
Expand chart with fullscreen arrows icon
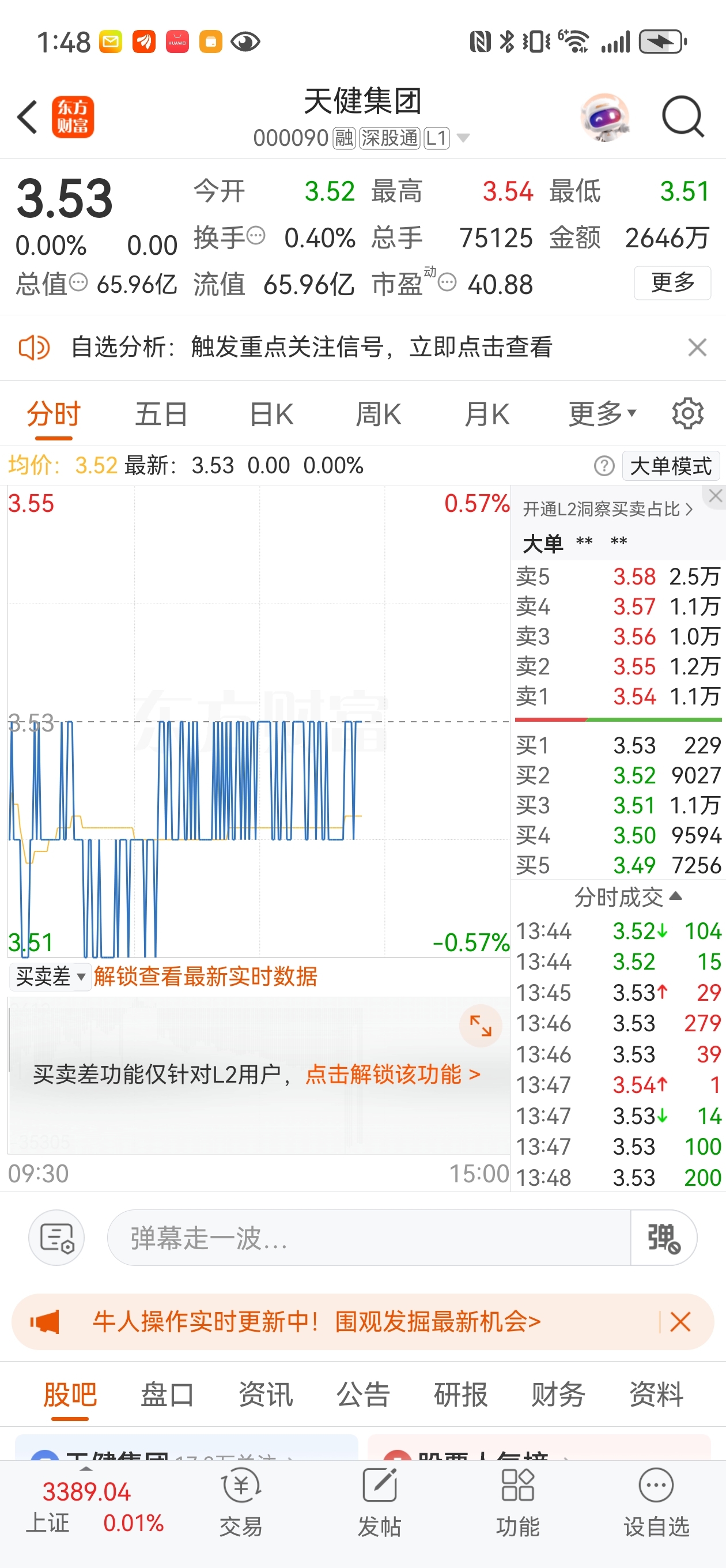480,1026
